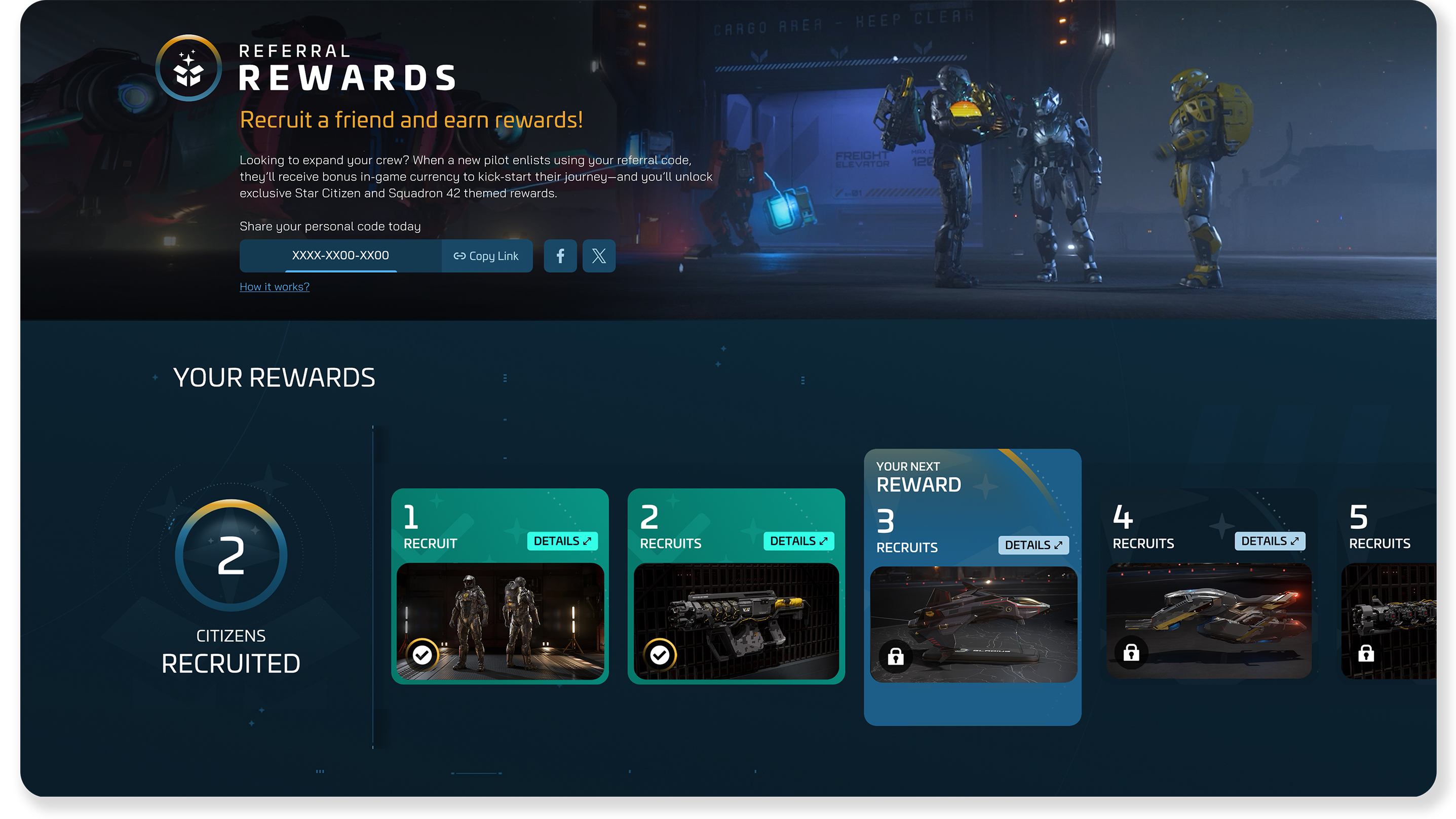1456x819 pixels.
Task: Click the checkmark badge on 1 Recruit reward
Action: [422, 654]
